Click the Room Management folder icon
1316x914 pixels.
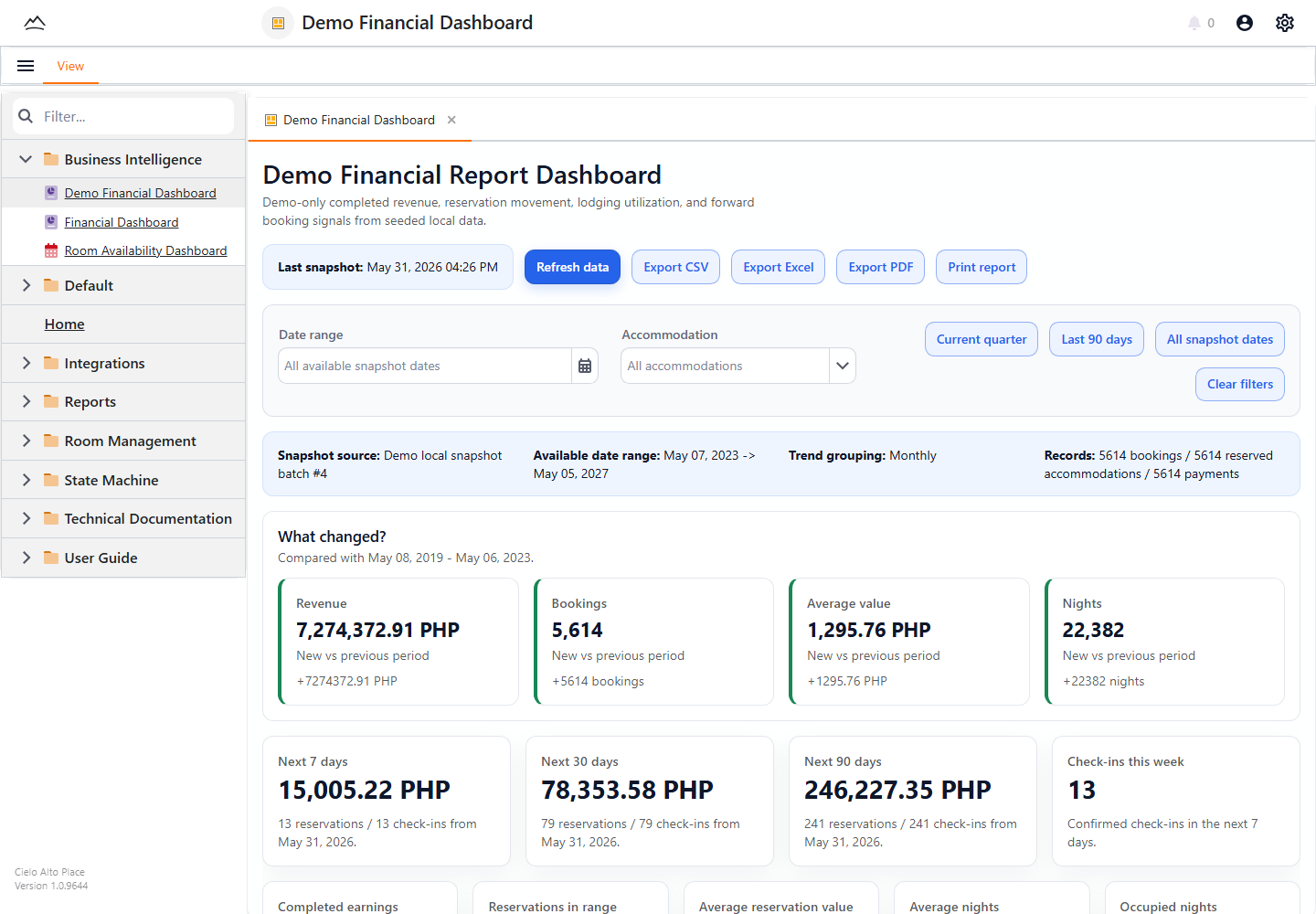click(51, 441)
